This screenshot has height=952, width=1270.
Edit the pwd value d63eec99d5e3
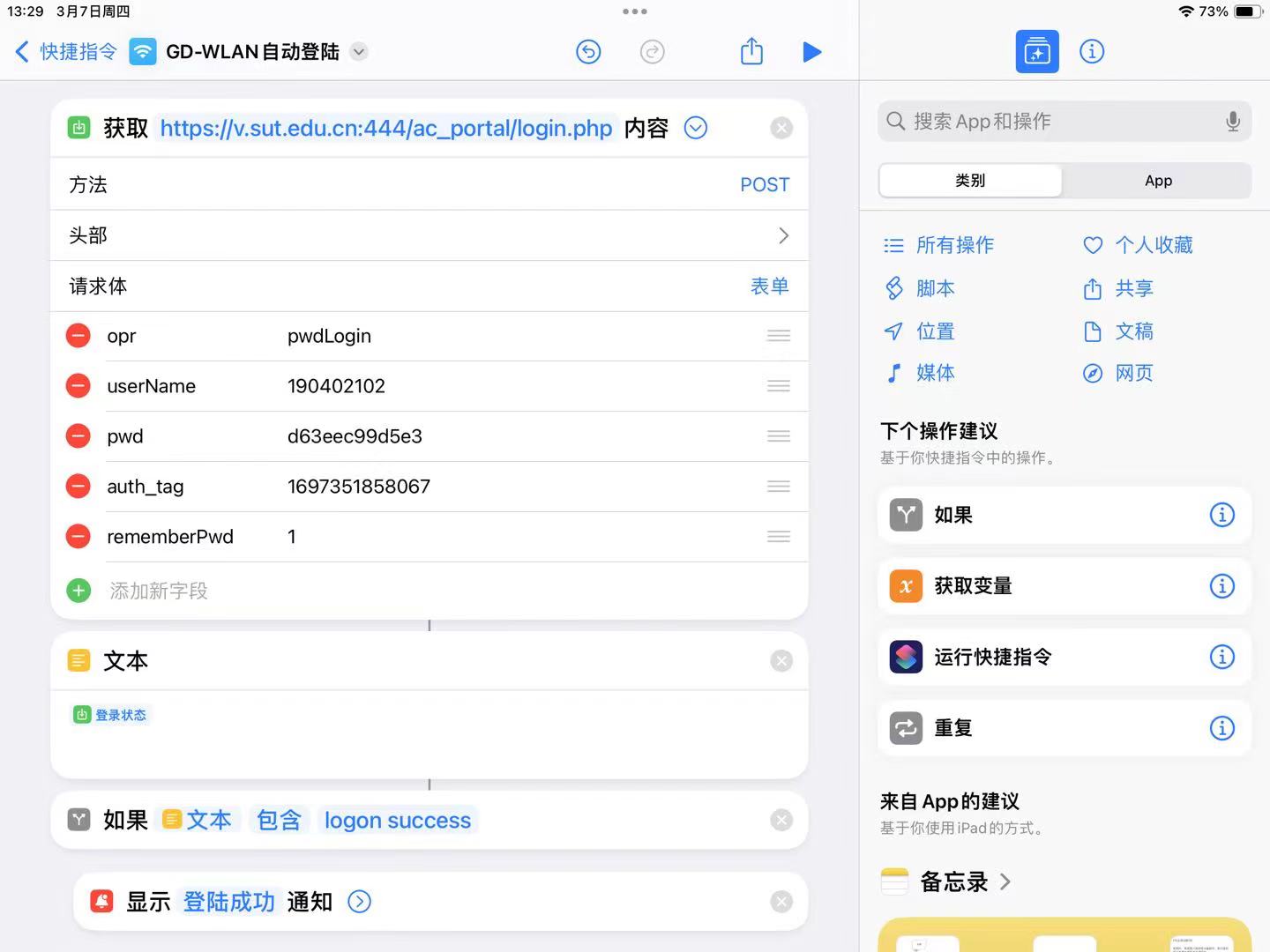pos(355,436)
